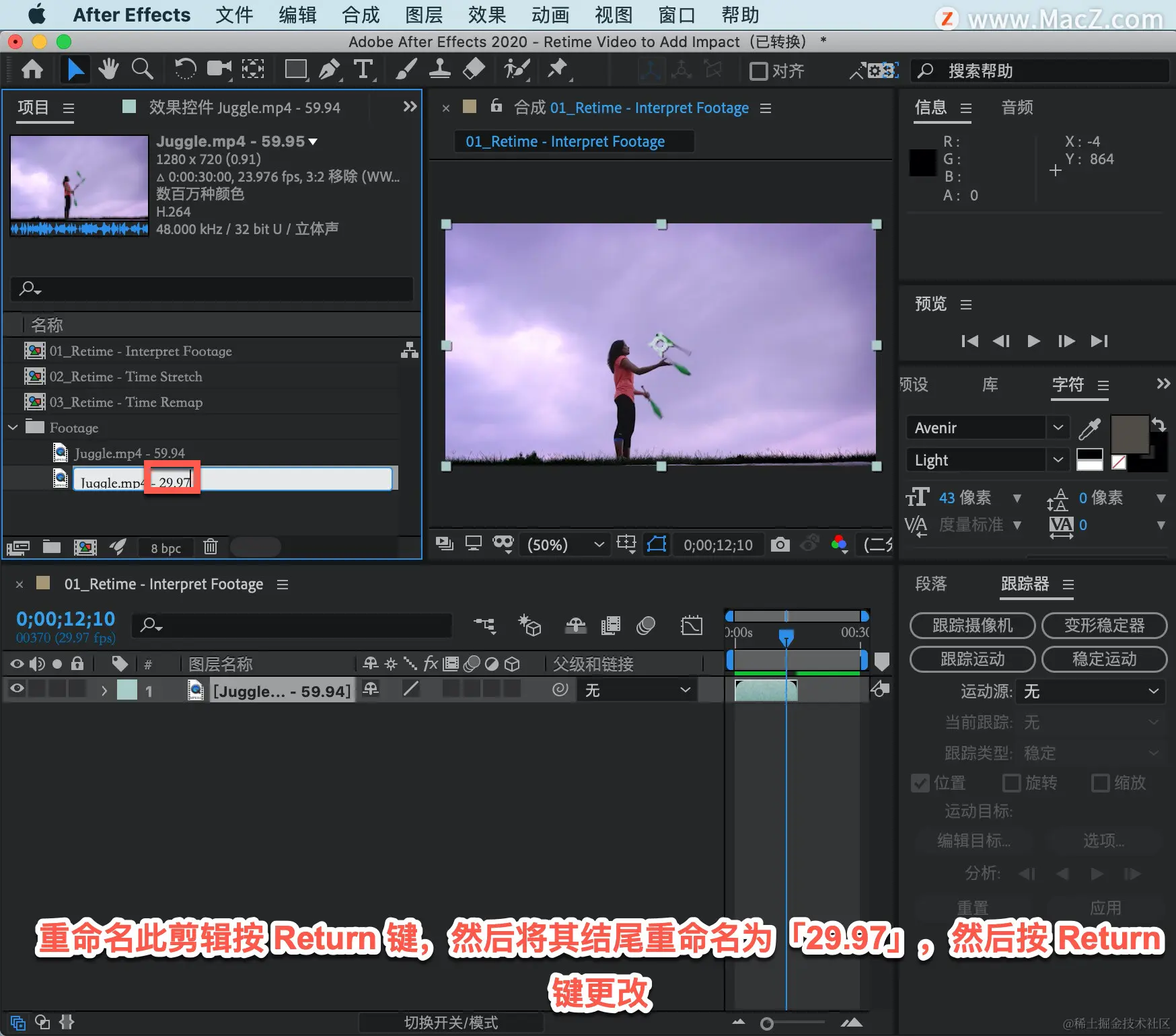Open the 效果 menu
The height and width of the screenshot is (1036, 1176).
click(487, 15)
